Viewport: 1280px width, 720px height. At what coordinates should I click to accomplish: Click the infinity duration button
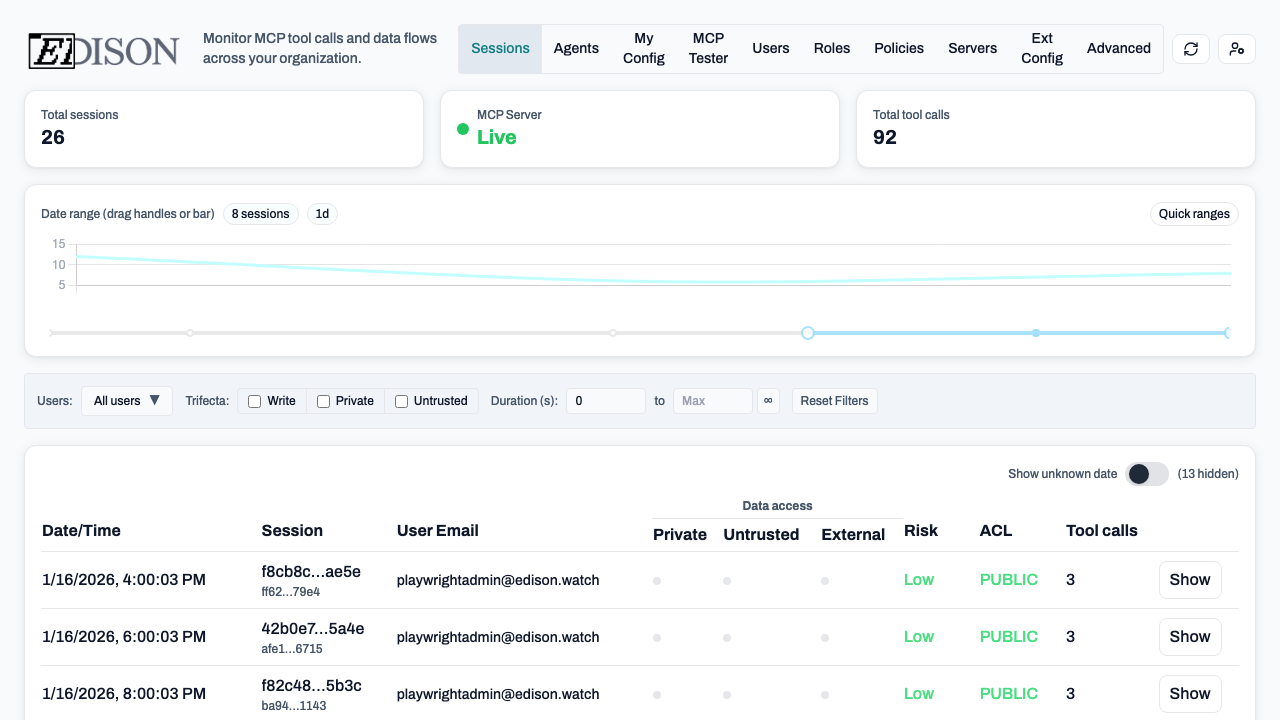(768, 401)
